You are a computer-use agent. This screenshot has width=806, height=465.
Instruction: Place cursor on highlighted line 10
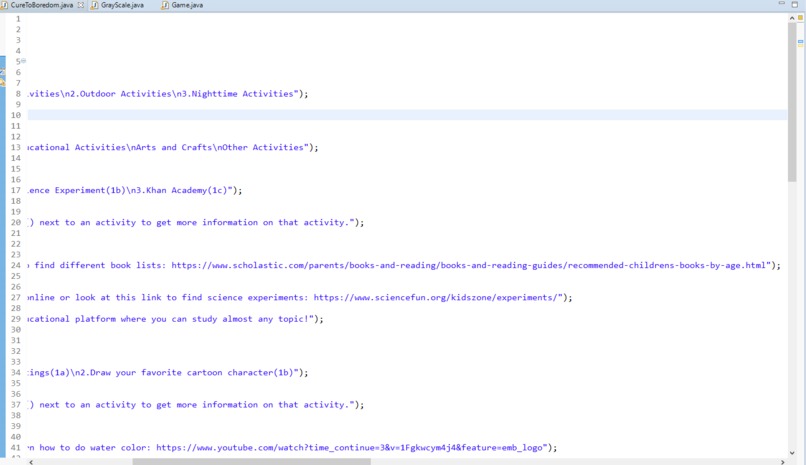pyautogui.click(x=407, y=115)
